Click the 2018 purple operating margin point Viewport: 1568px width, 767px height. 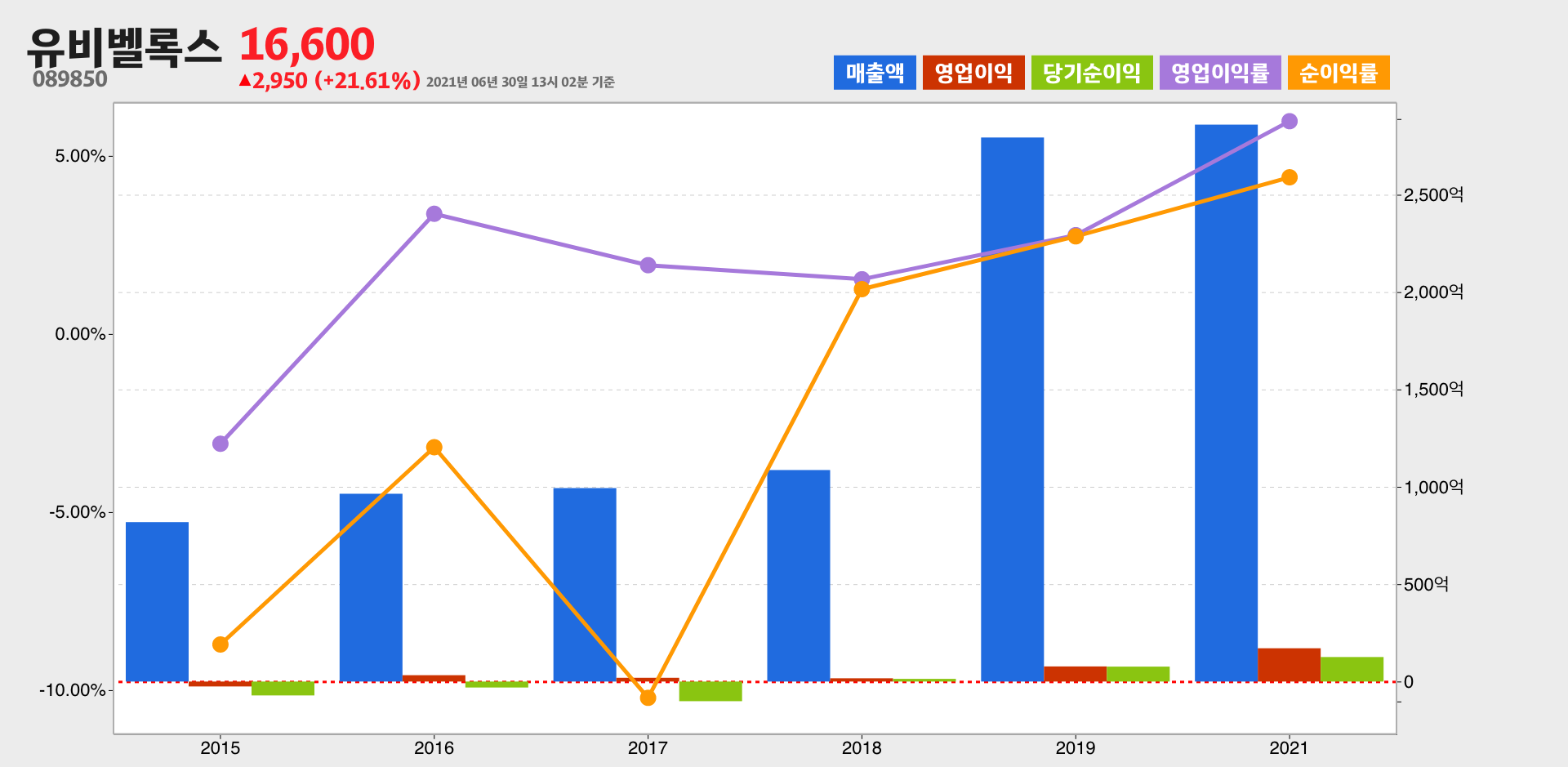[x=862, y=279]
